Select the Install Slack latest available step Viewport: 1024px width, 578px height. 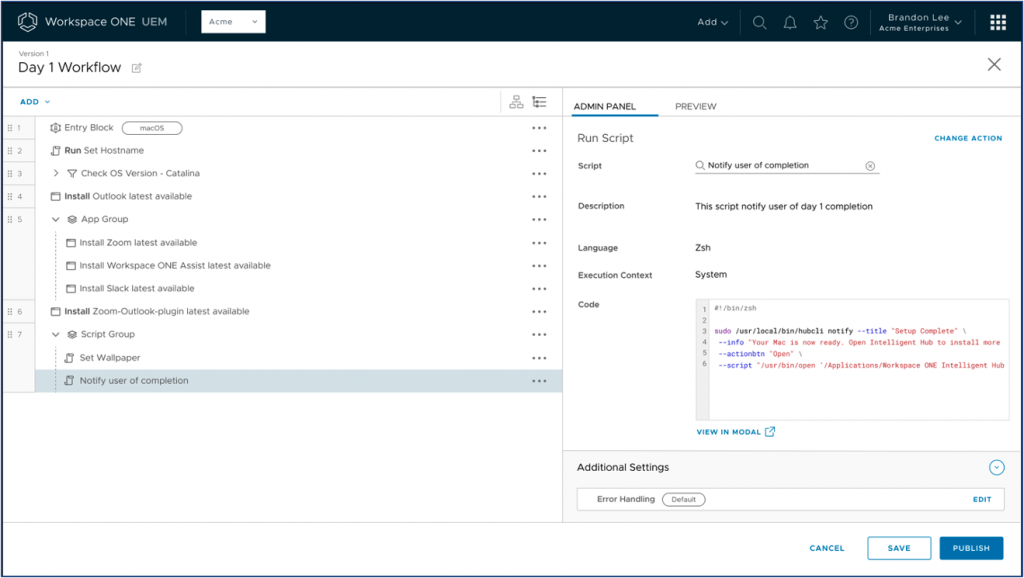[x=137, y=289]
